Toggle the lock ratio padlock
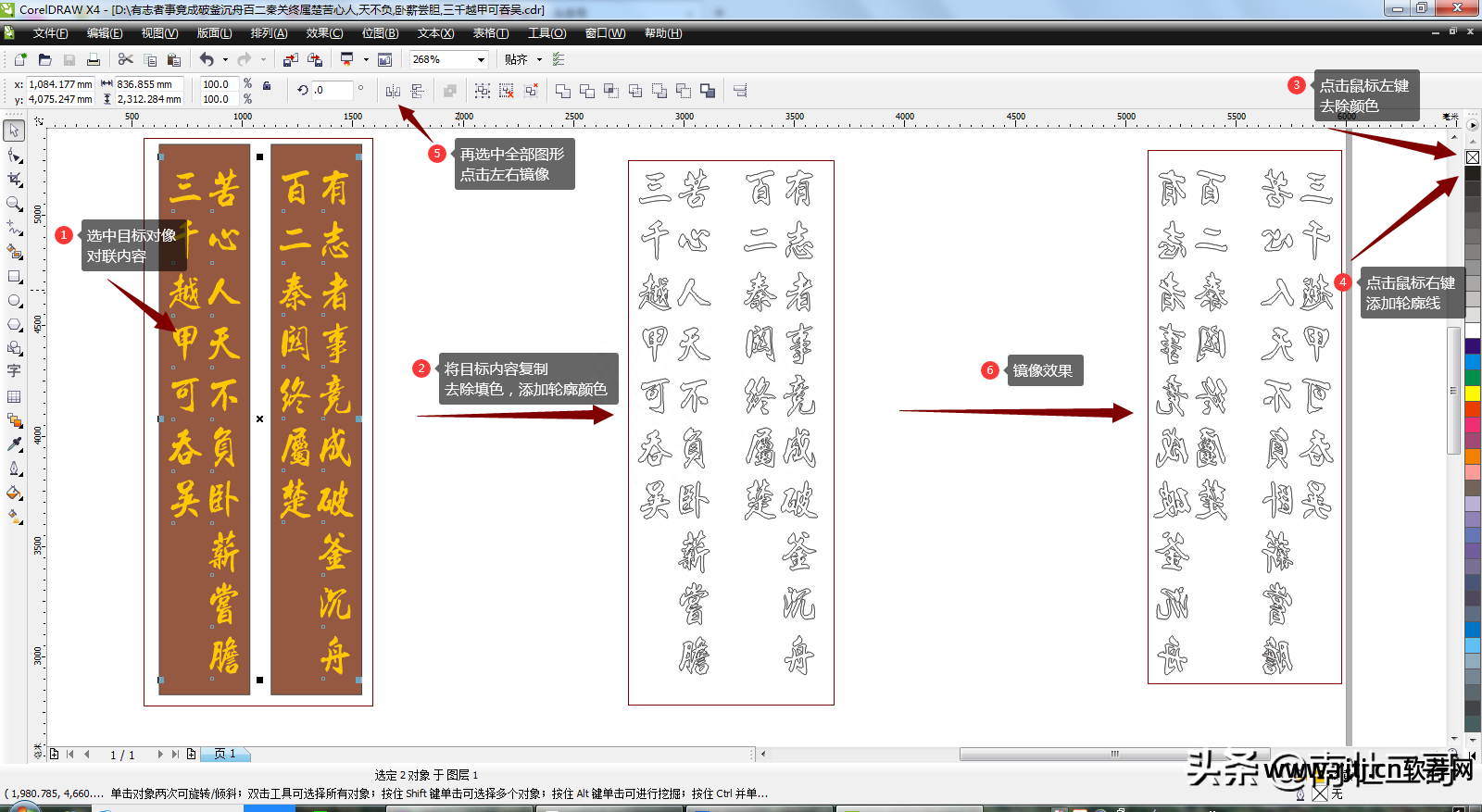 click(267, 85)
